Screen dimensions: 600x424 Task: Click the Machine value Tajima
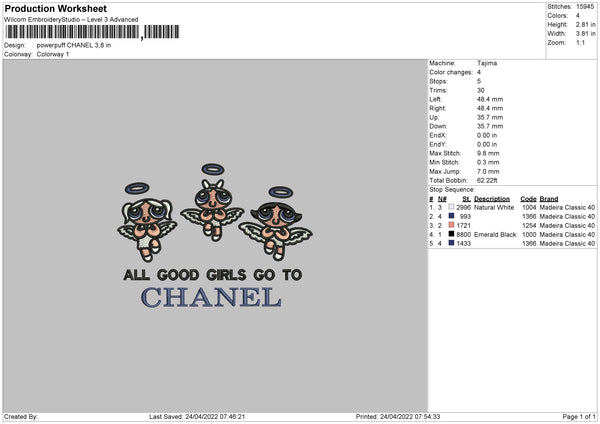click(x=487, y=63)
